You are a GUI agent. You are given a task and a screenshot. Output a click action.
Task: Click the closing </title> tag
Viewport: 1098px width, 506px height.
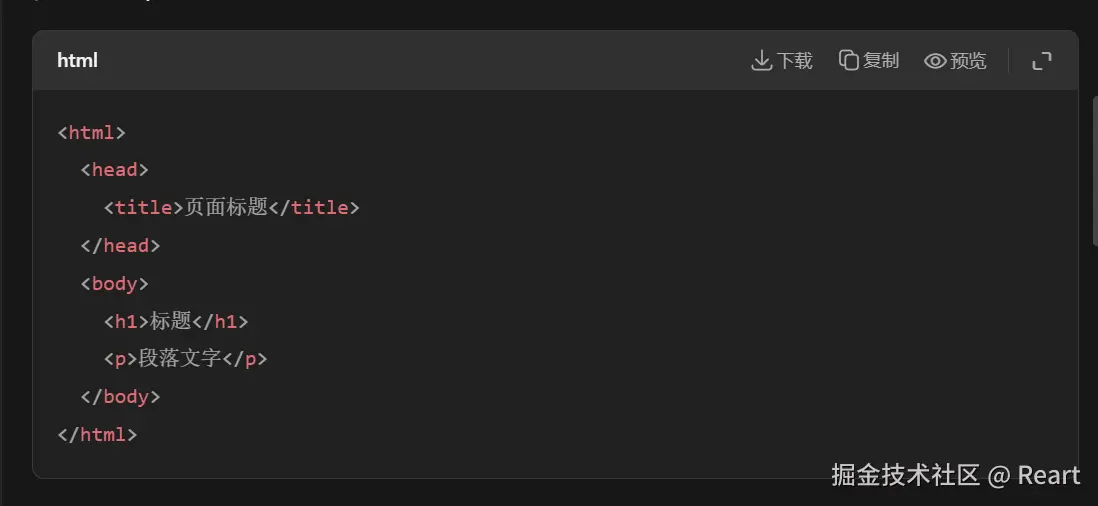pyautogui.click(x=314, y=208)
